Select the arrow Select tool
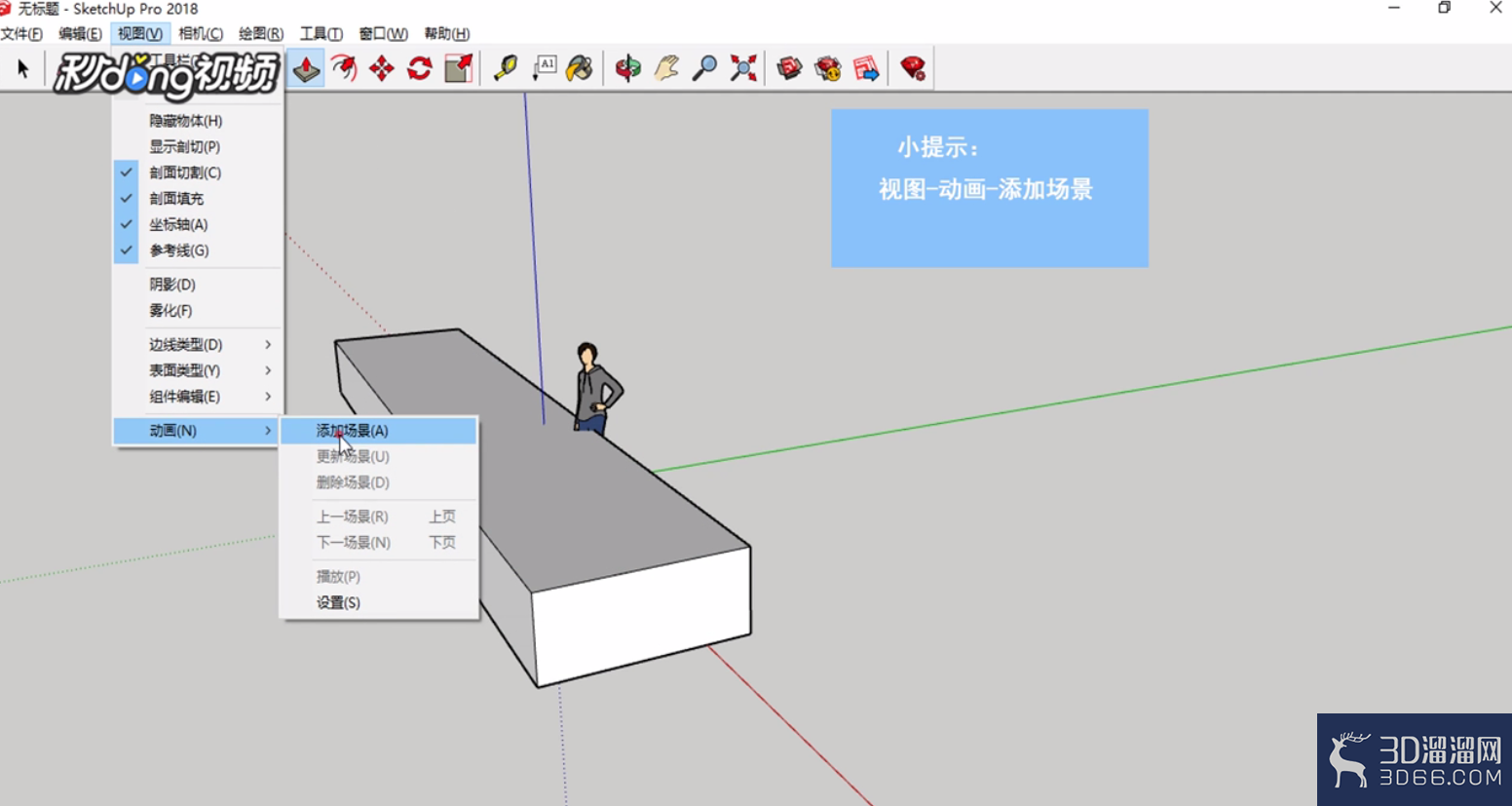1512x806 pixels. click(x=23, y=68)
